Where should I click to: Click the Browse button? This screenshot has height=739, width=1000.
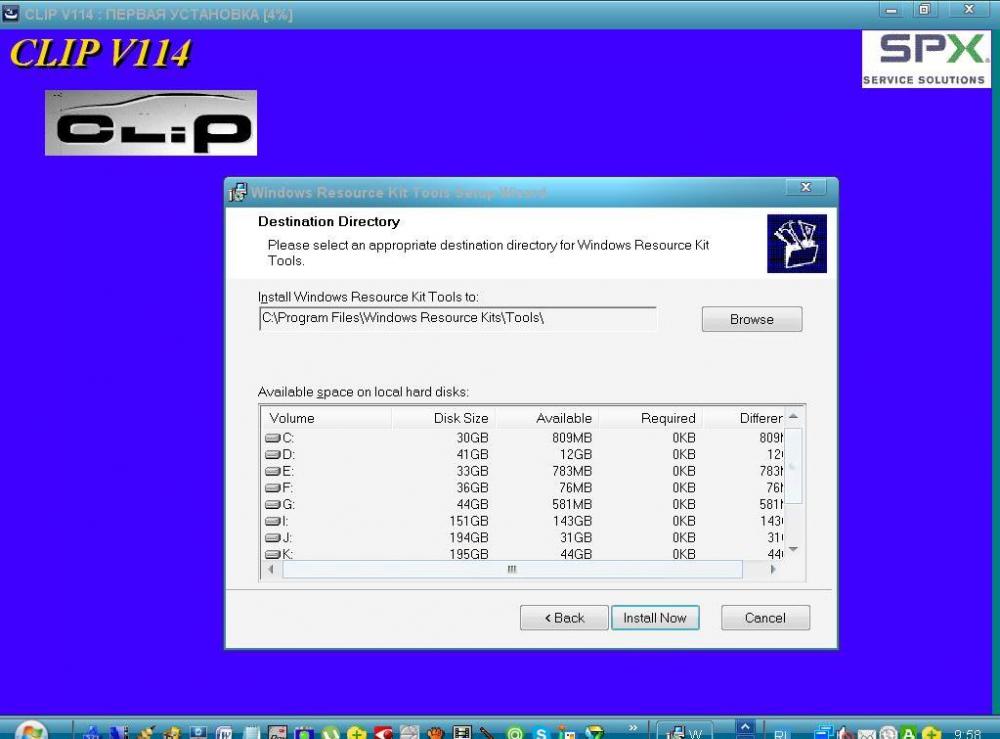[x=752, y=319]
